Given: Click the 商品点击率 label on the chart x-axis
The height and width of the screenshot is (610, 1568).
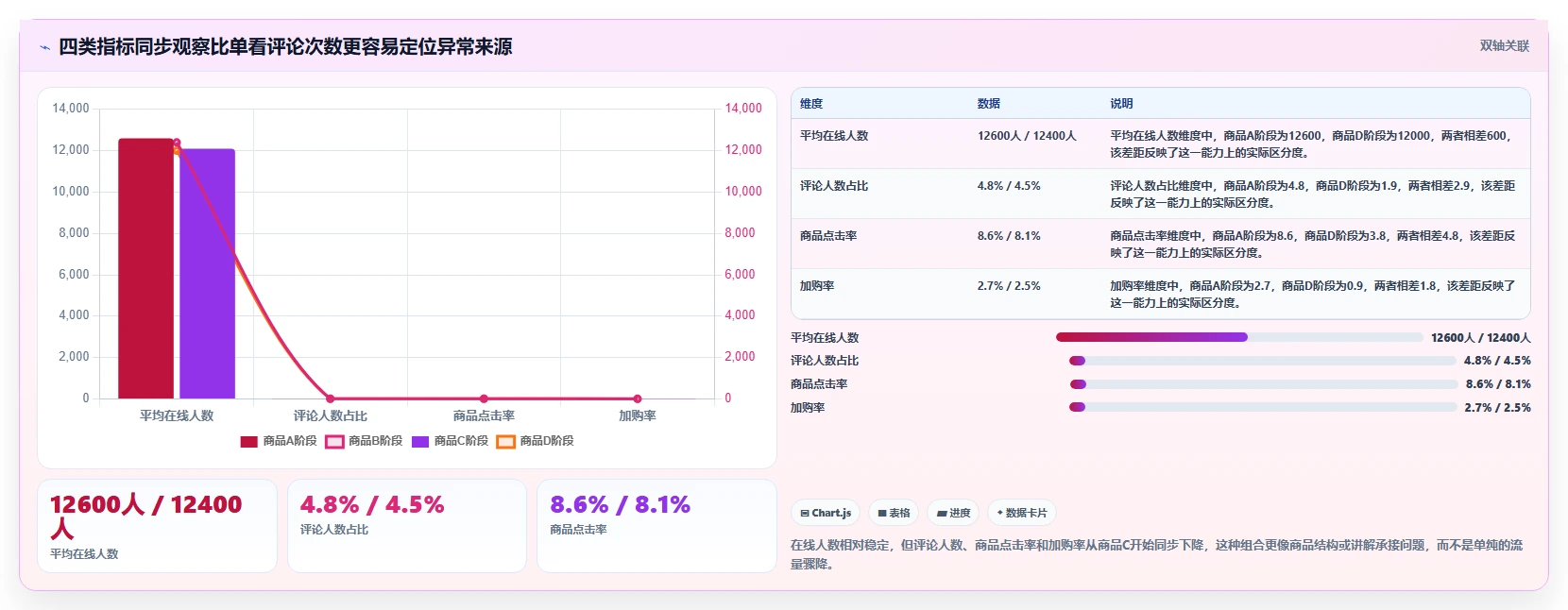Looking at the screenshot, I should pyautogui.click(x=484, y=415).
